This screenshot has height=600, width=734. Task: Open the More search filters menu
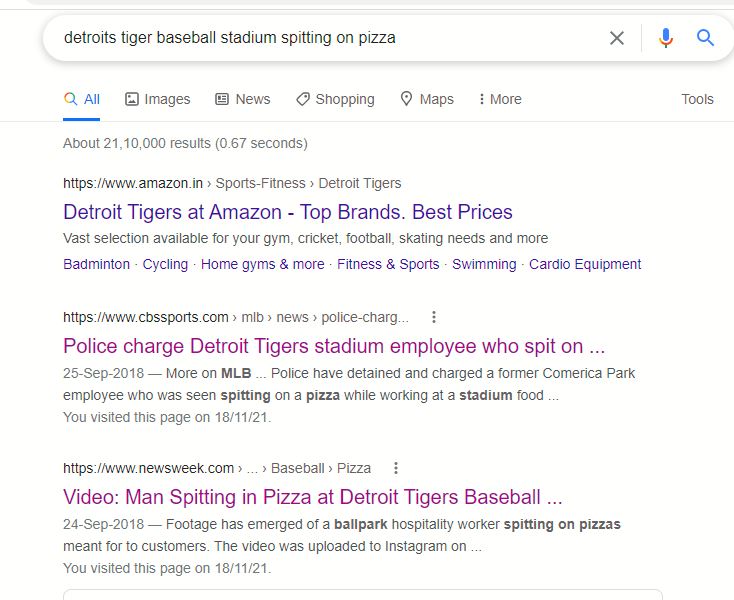[x=499, y=99]
